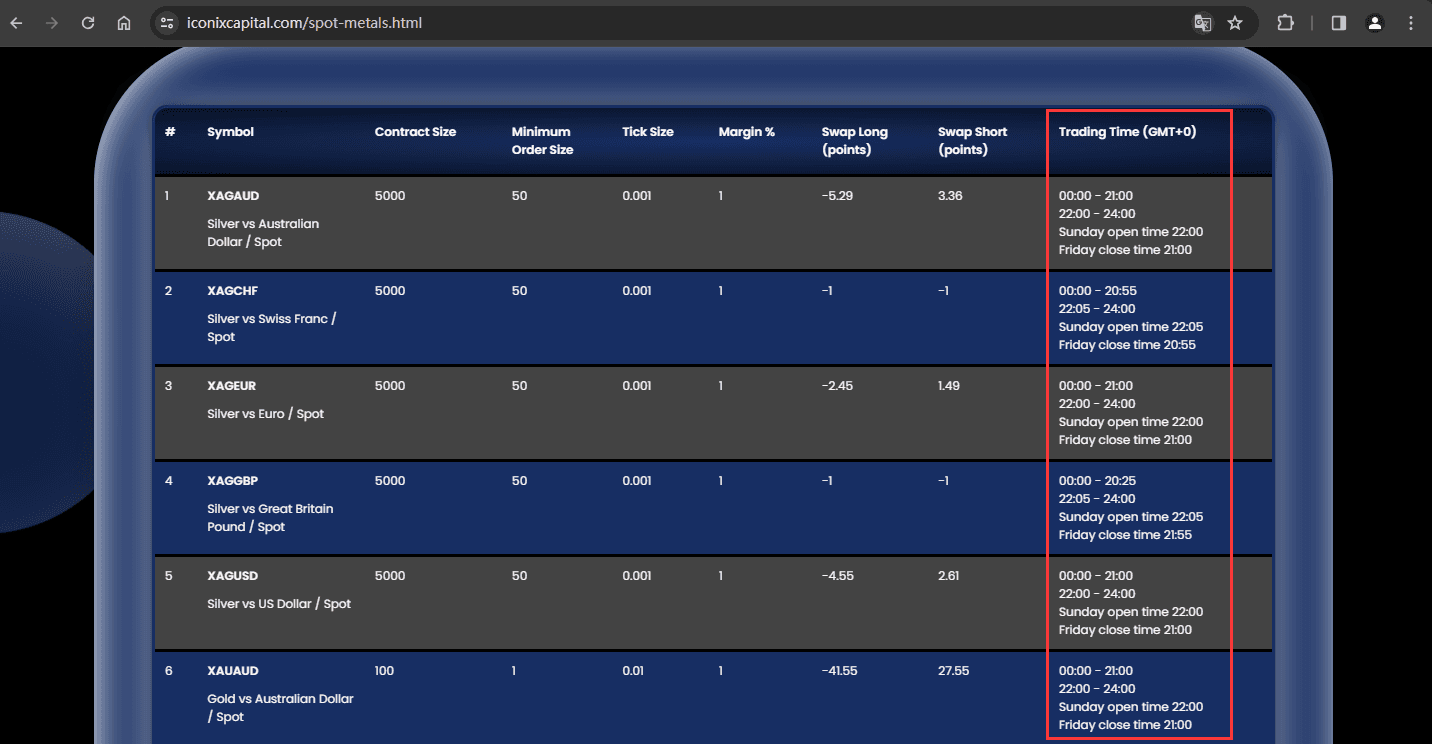Click the Swap Short (points) header
The width and height of the screenshot is (1432, 744).
point(972,141)
